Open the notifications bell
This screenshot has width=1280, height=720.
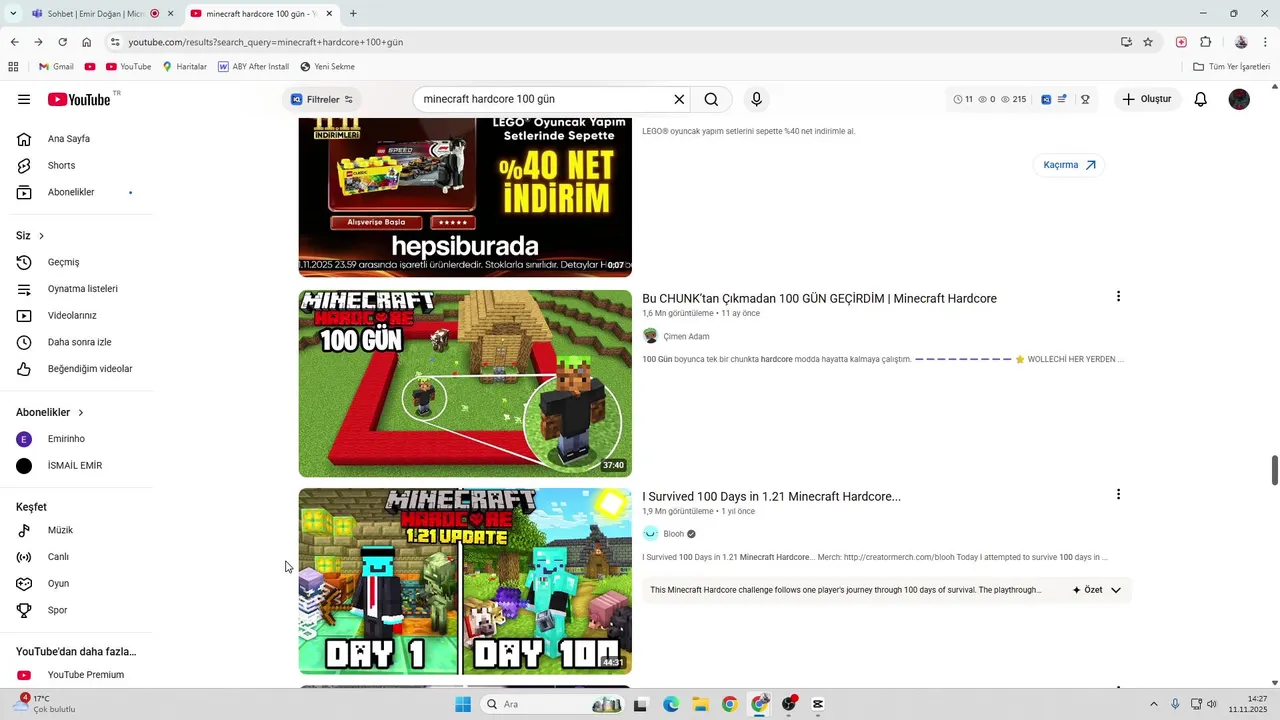pyautogui.click(x=1201, y=99)
